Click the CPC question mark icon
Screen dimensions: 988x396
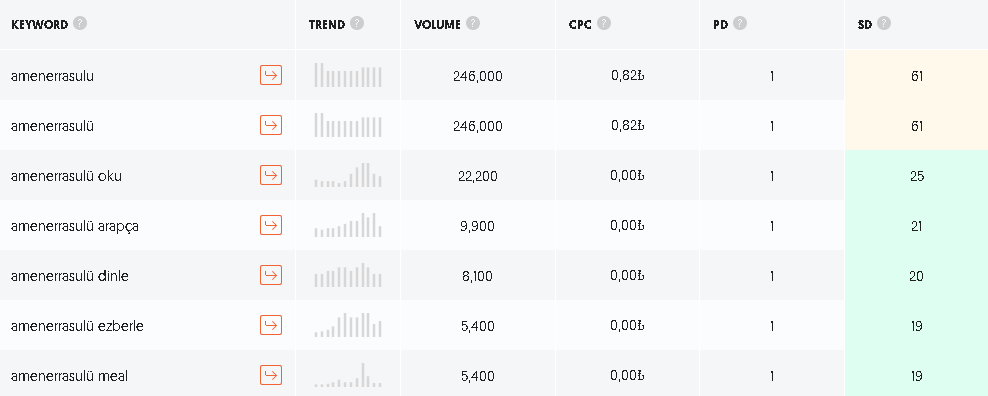[604, 23]
